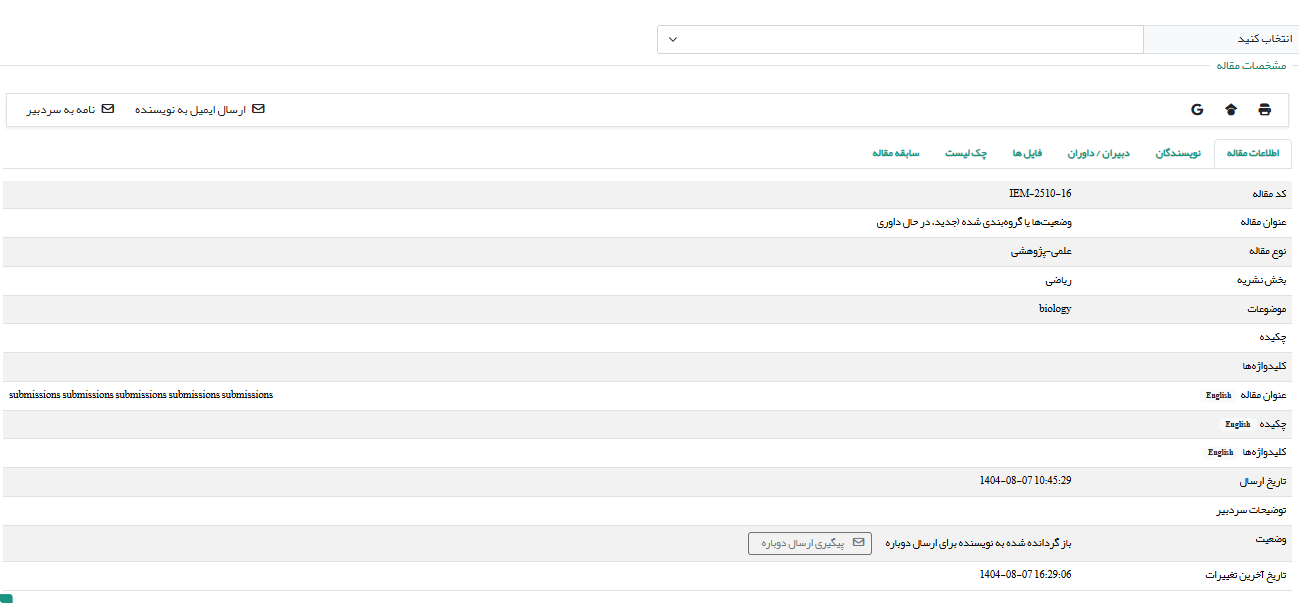The image size is (1299, 603).
Task: Click the green corner widget at bottom left
Action: [6, 598]
